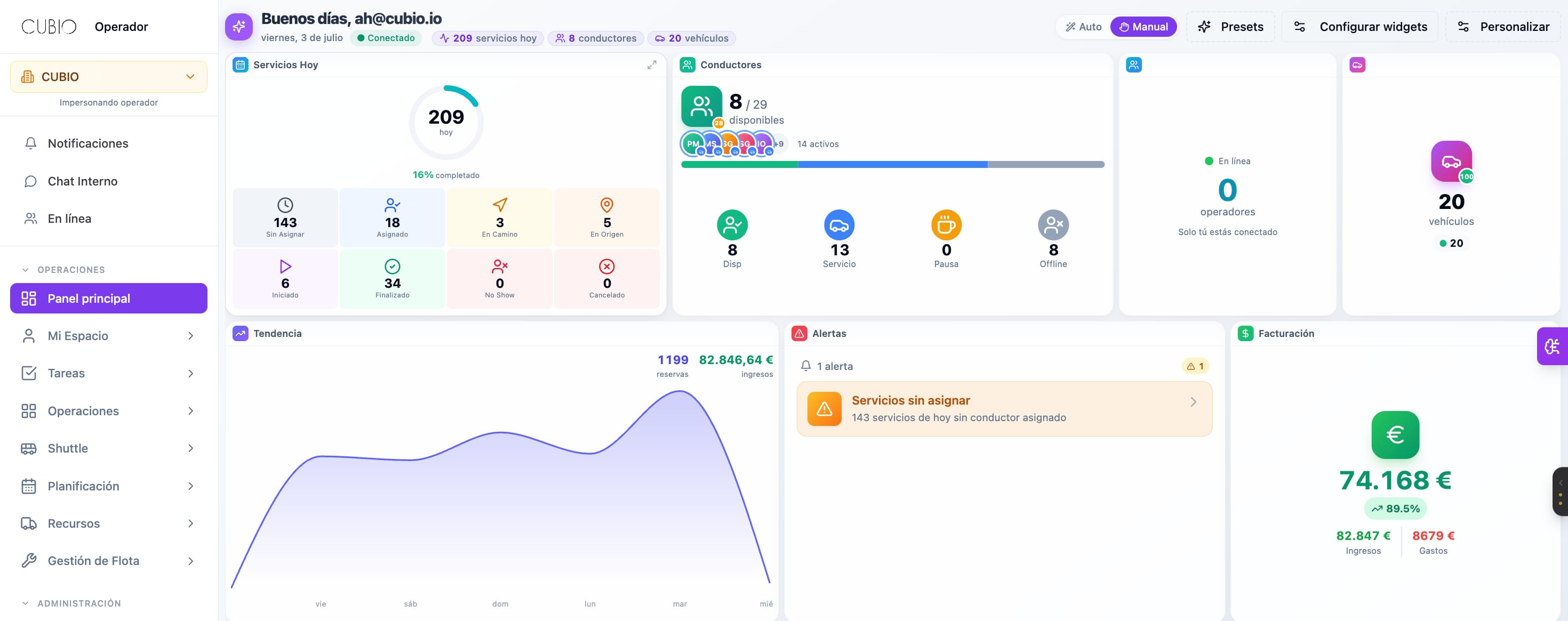Click the Finalizado checkmark tile
The image size is (1568, 621).
(393, 279)
